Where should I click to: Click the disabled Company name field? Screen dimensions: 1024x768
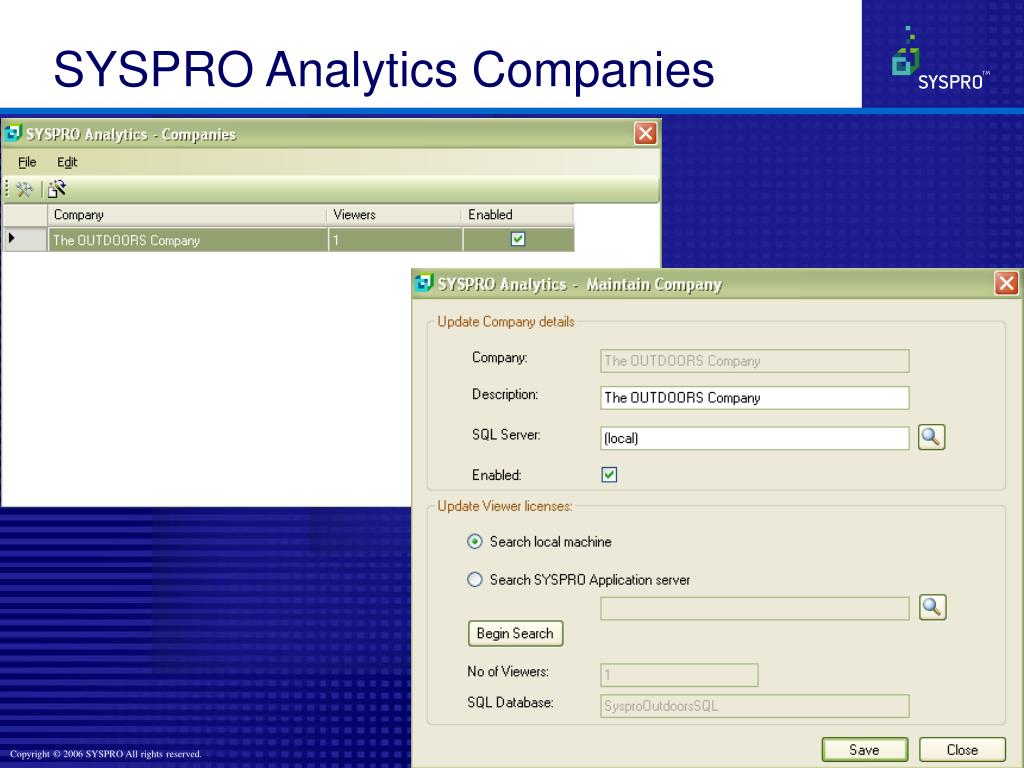click(754, 360)
